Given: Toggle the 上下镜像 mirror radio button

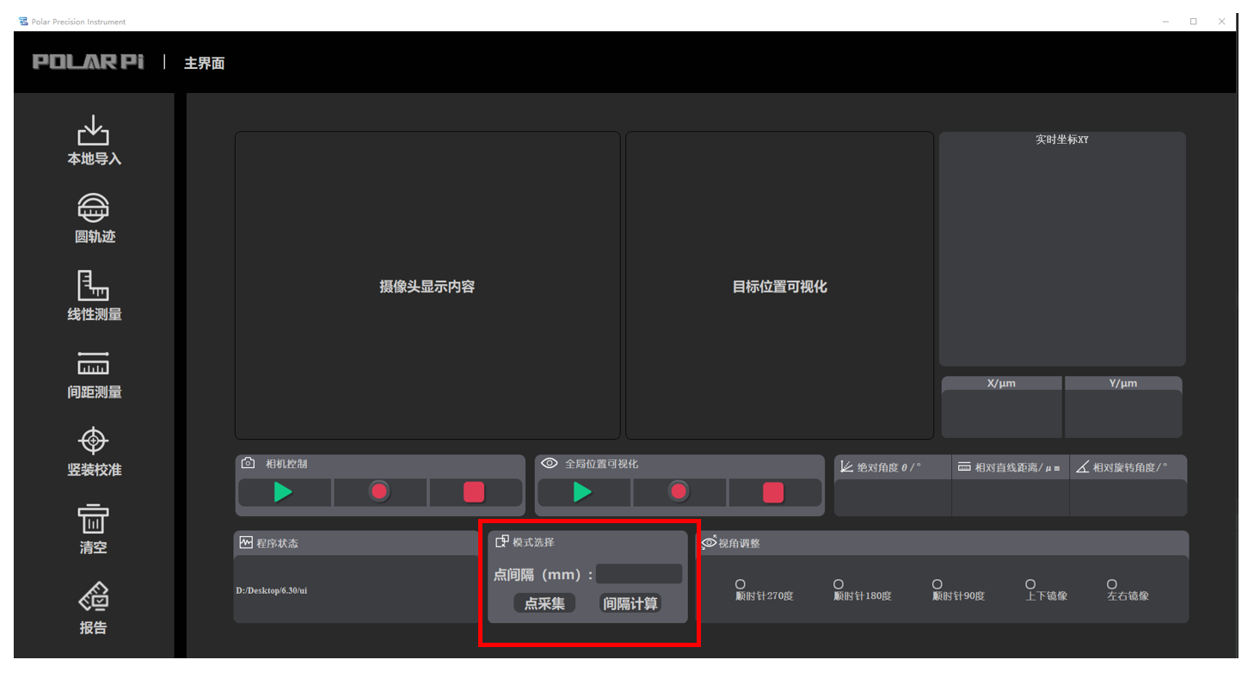Looking at the screenshot, I should (x=1030, y=584).
